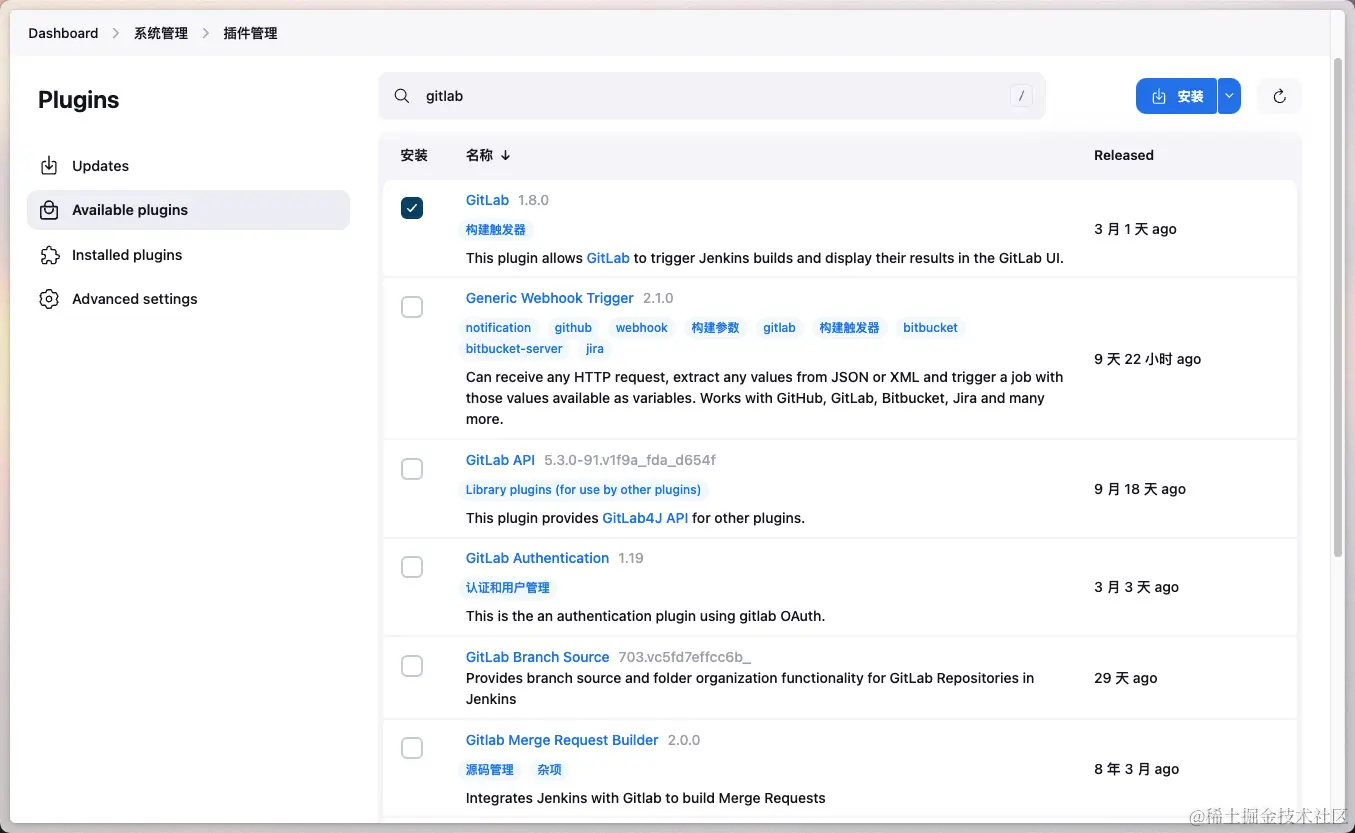The width and height of the screenshot is (1355, 833).
Task: Open the install button dropdown arrow
Action: point(1229,96)
